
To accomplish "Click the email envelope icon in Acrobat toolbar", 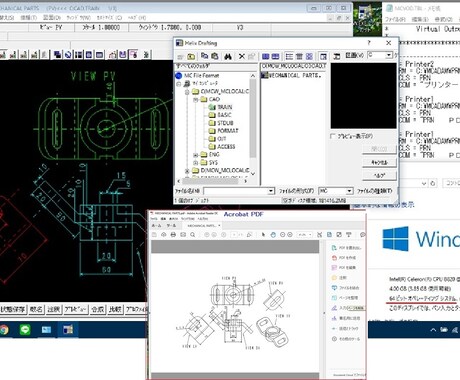I will [183, 235].
